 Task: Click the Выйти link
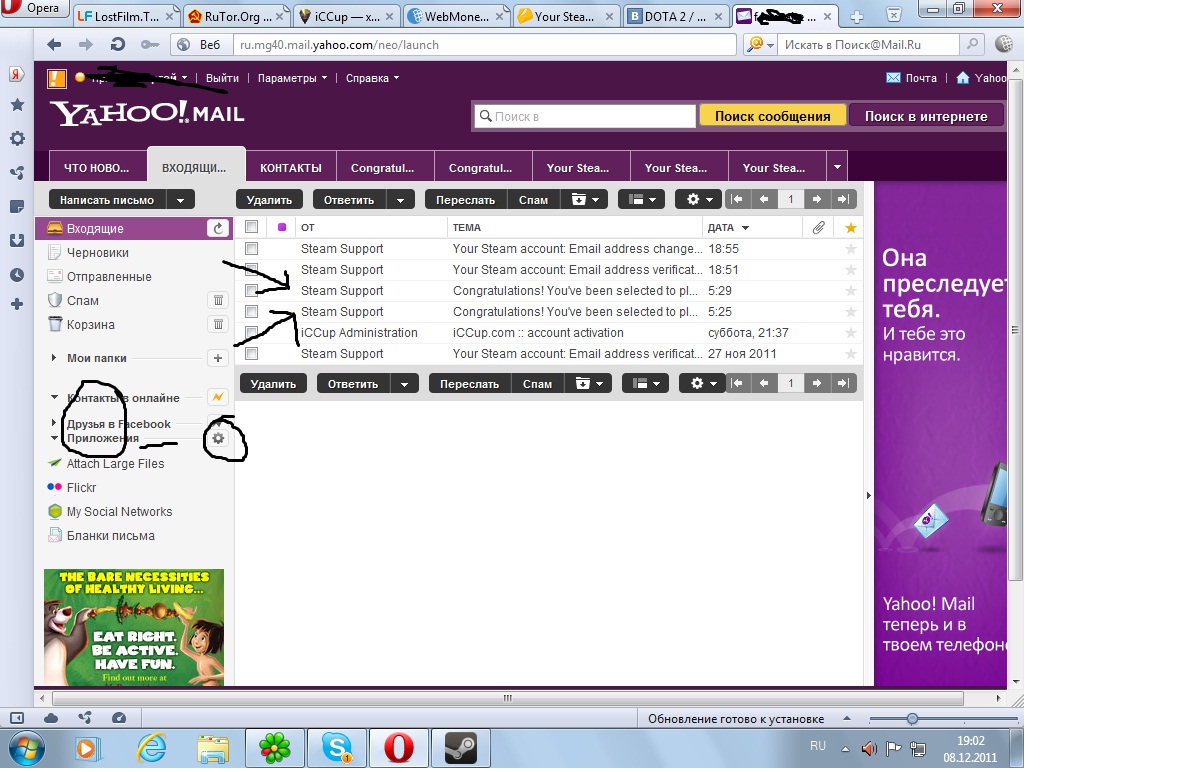pos(222,78)
